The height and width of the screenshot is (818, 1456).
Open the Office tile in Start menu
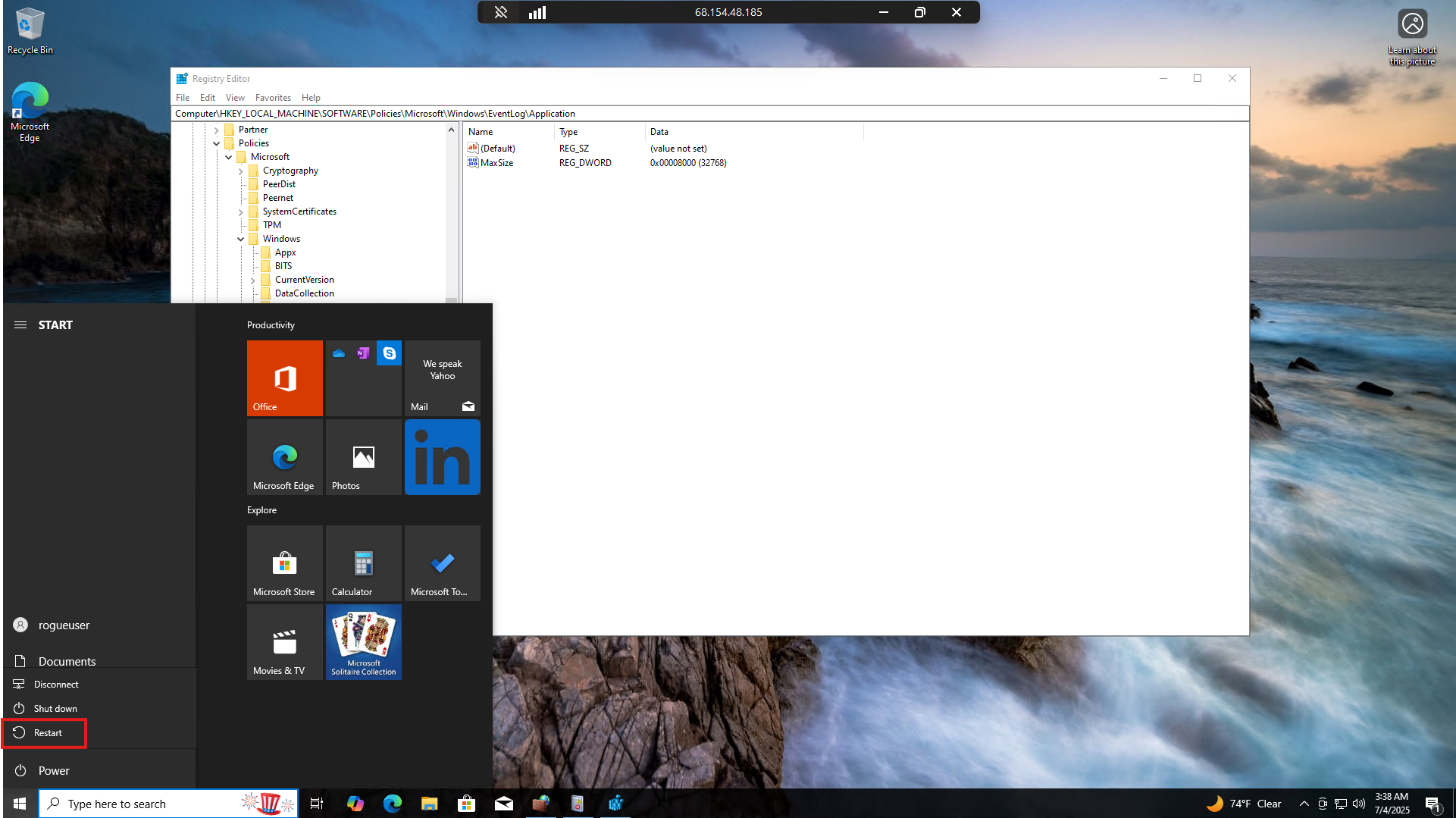(x=284, y=378)
